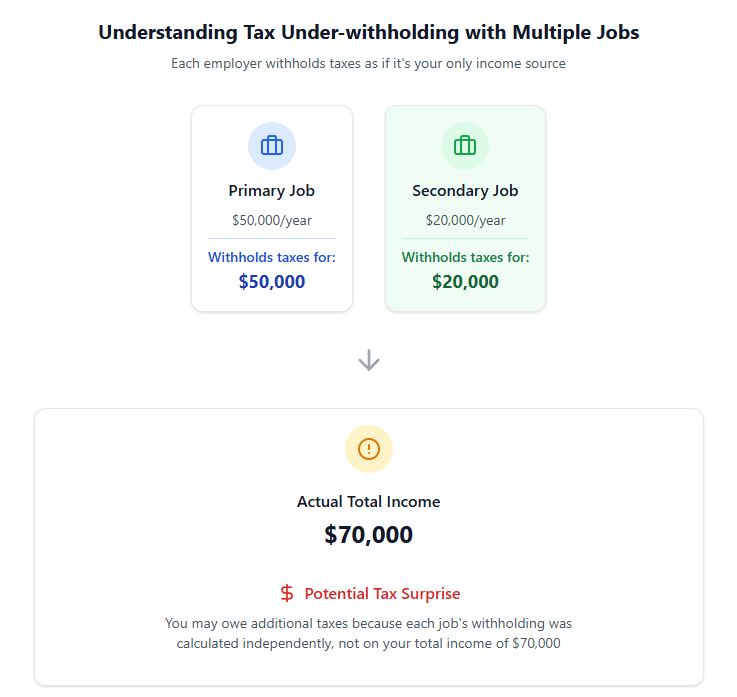This screenshot has height=697, width=737.
Task: Click the blue 'Withholds taxes for:' label
Action: 272,257
